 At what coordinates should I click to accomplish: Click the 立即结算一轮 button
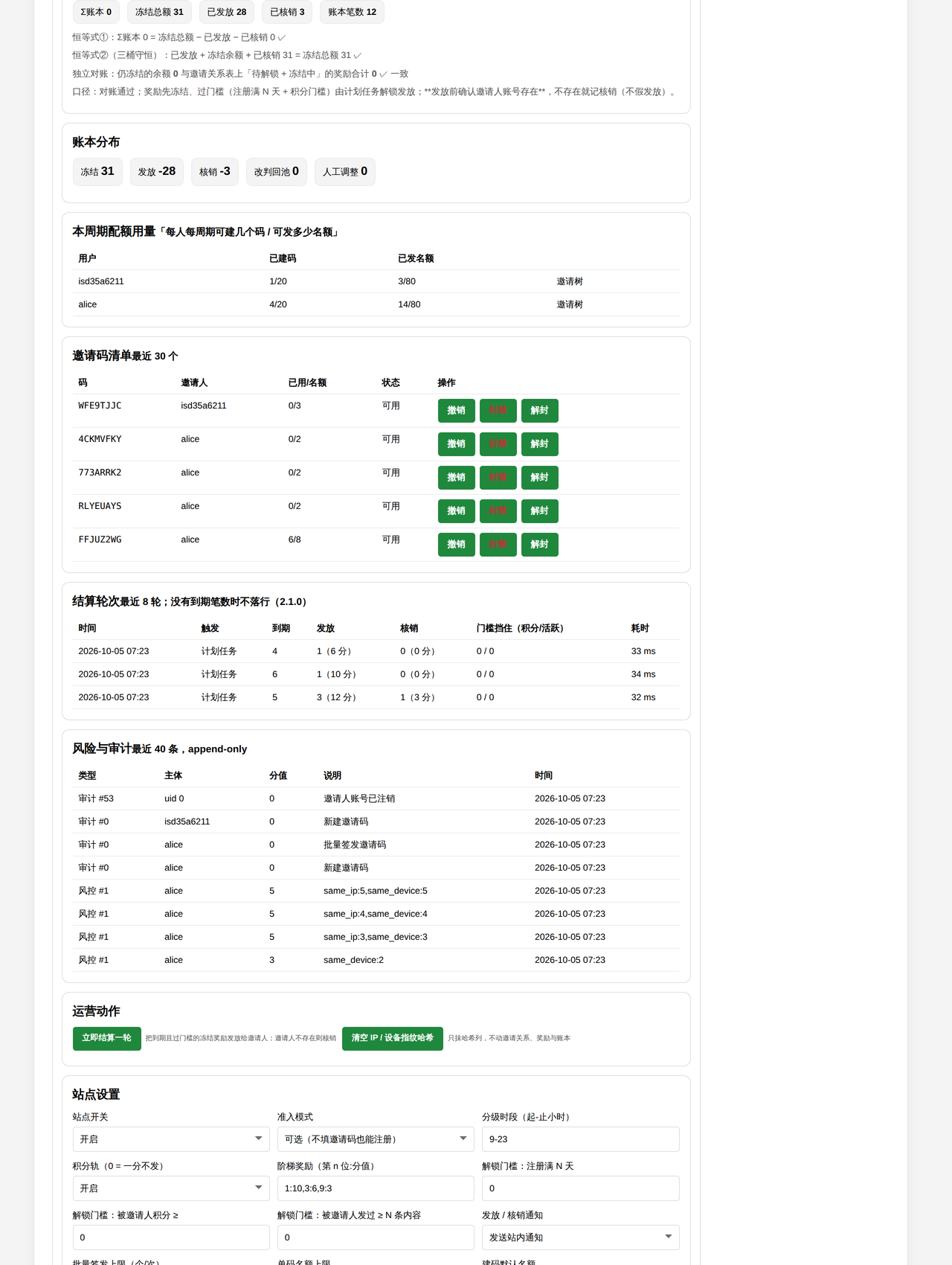106,1038
